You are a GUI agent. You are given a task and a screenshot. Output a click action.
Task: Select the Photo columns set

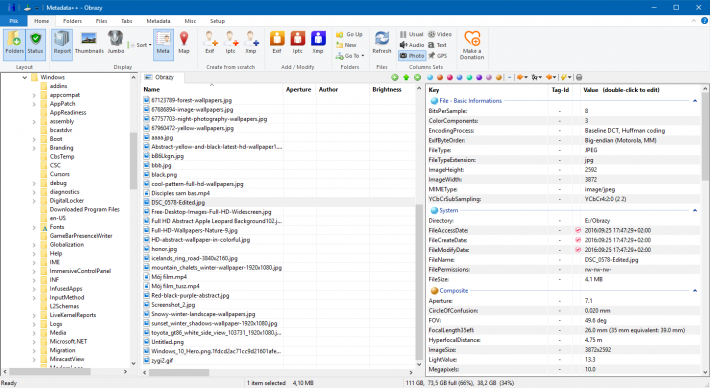click(x=412, y=56)
